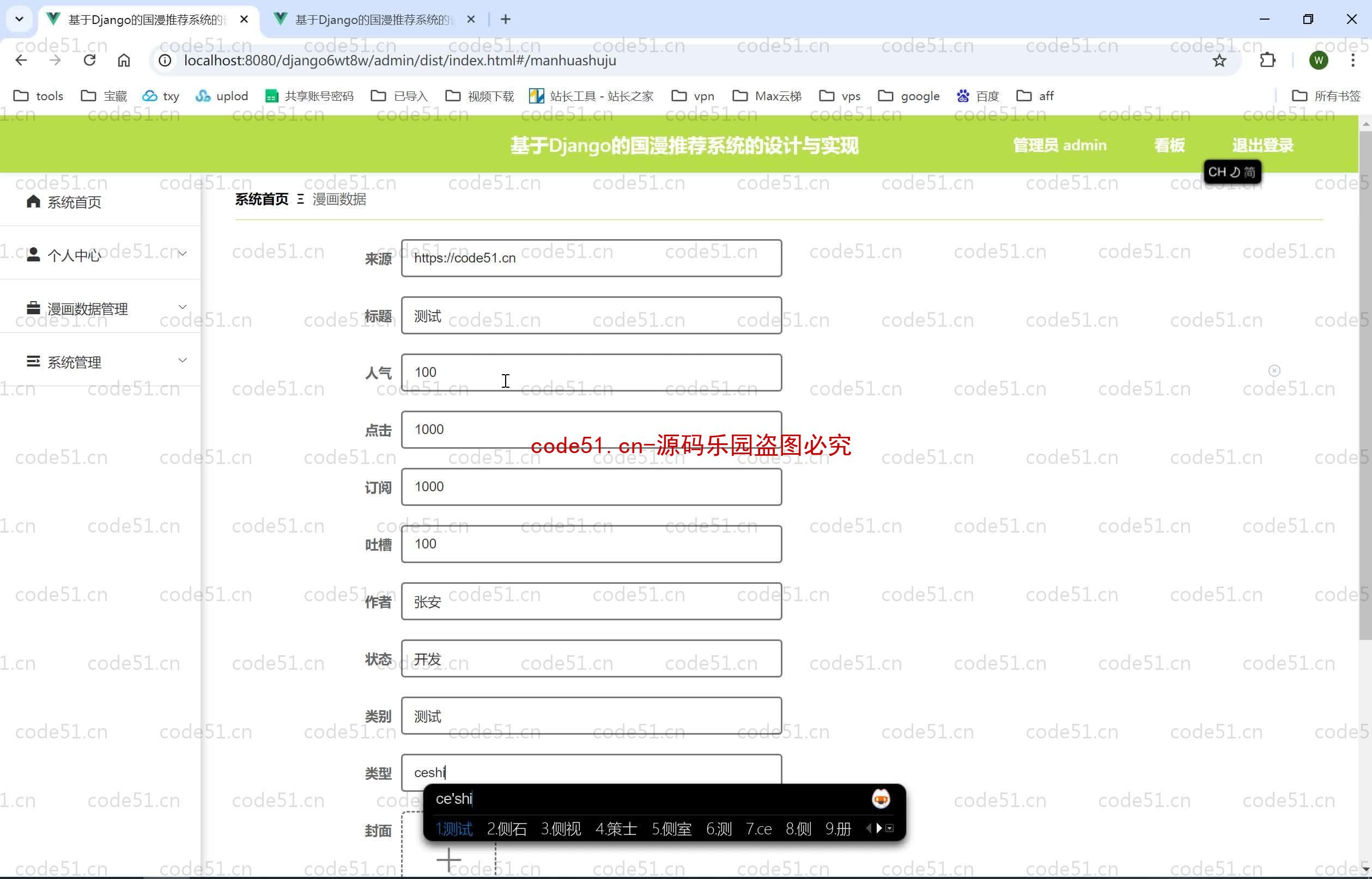Viewport: 1372px width, 879px height.
Task: Open the 所有书签 folder
Action: [1326, 96]
